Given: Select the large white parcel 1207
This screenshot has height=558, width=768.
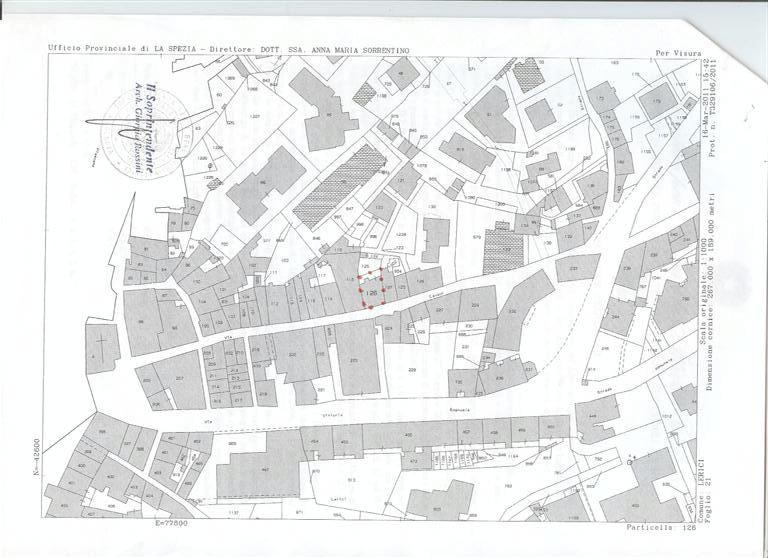Looking at the screenshot, I should pos(254,118).
